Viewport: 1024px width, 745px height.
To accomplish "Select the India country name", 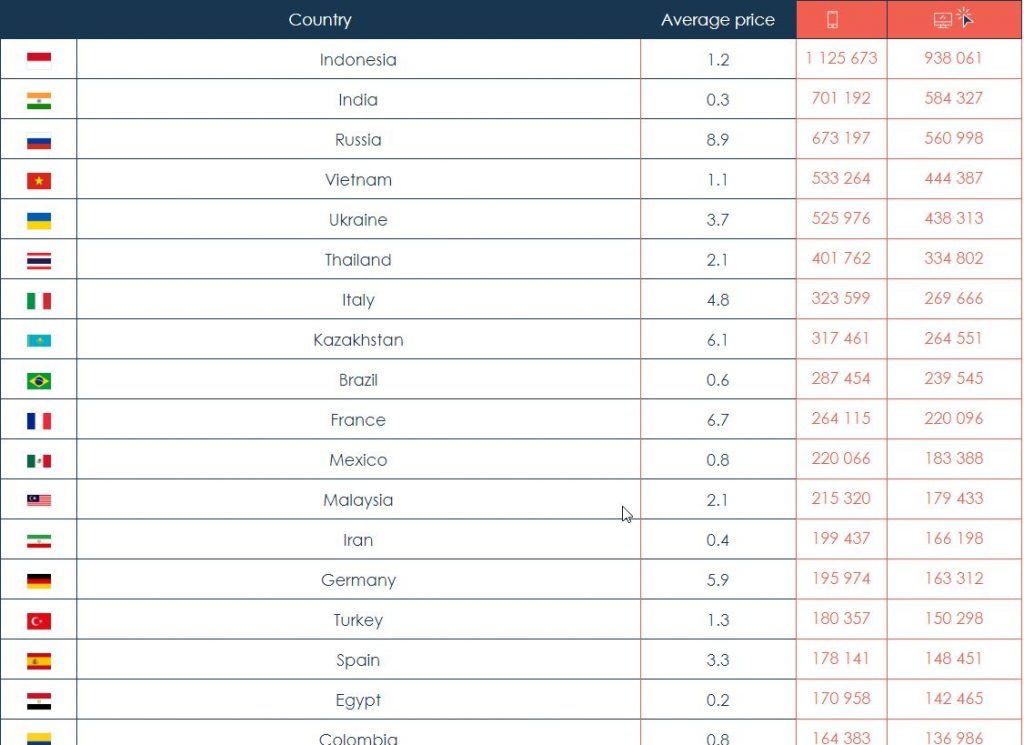I will [x=358, y=100].
